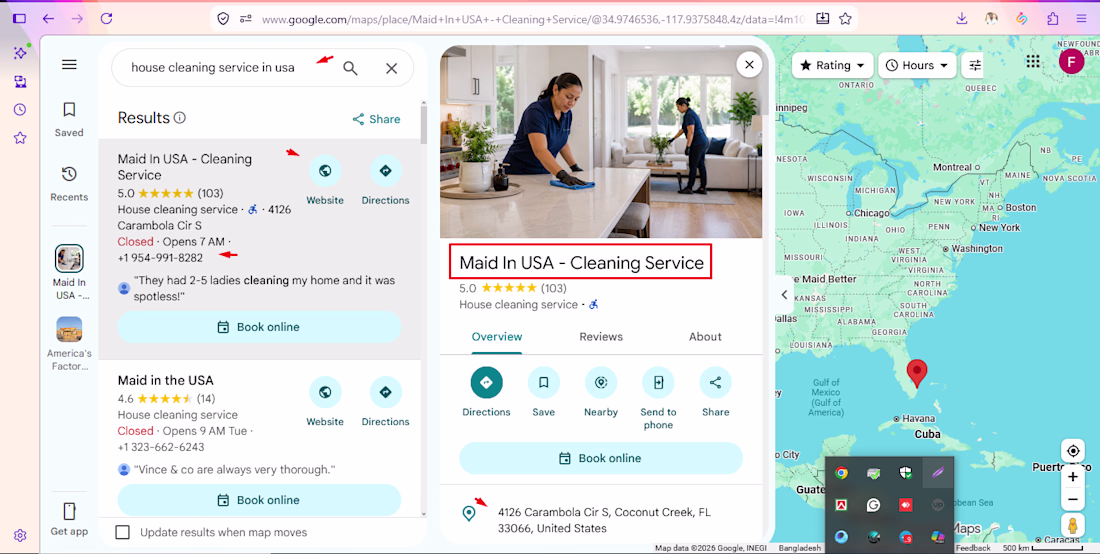Click Website icon for Maid in the USA

pyautogui.click(x=325, y=392)
